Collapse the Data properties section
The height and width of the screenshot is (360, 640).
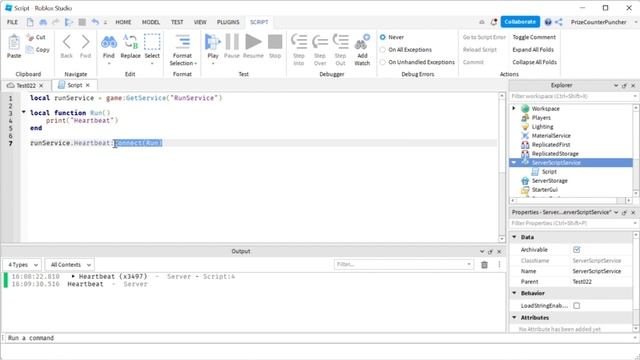tap(514, 237)
